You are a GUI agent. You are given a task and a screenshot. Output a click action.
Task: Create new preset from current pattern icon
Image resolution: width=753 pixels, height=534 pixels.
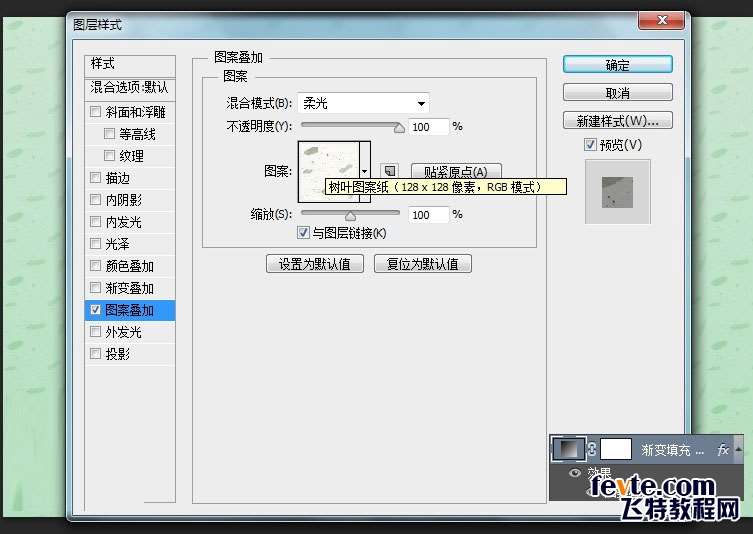coord(389,170)
